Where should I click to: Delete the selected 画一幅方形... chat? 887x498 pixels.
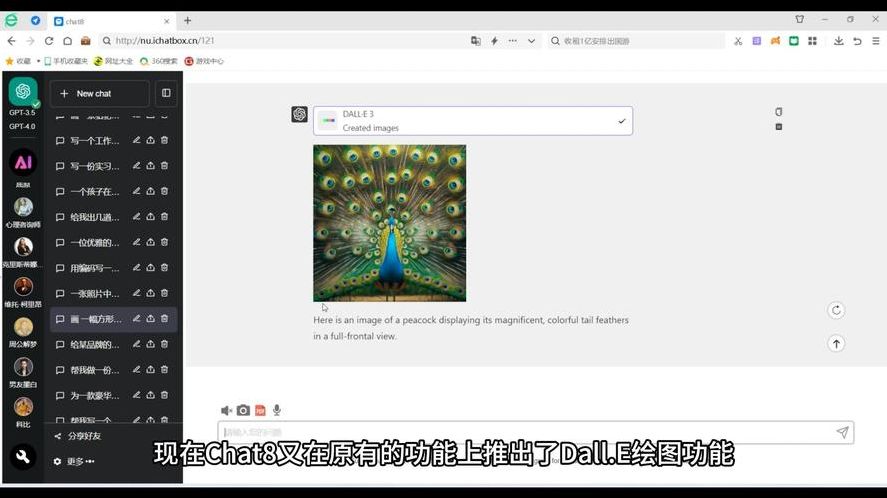pos(165,318)
